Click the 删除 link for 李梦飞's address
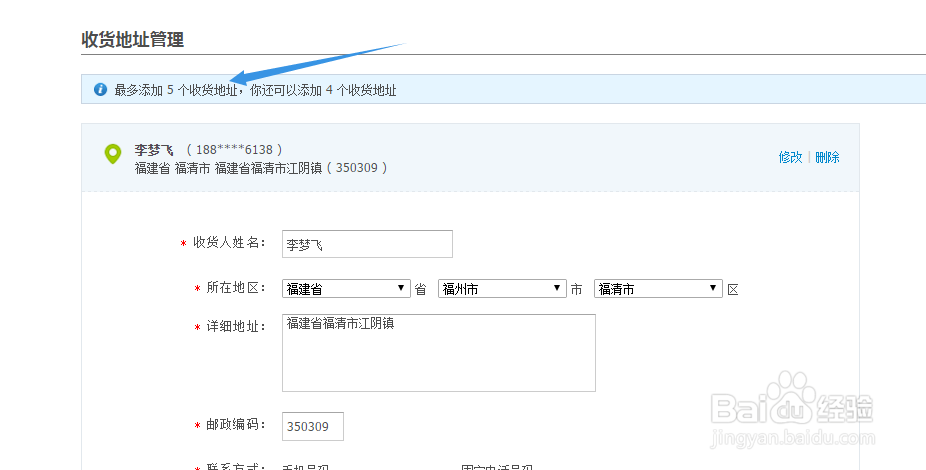 coord(827,157)
